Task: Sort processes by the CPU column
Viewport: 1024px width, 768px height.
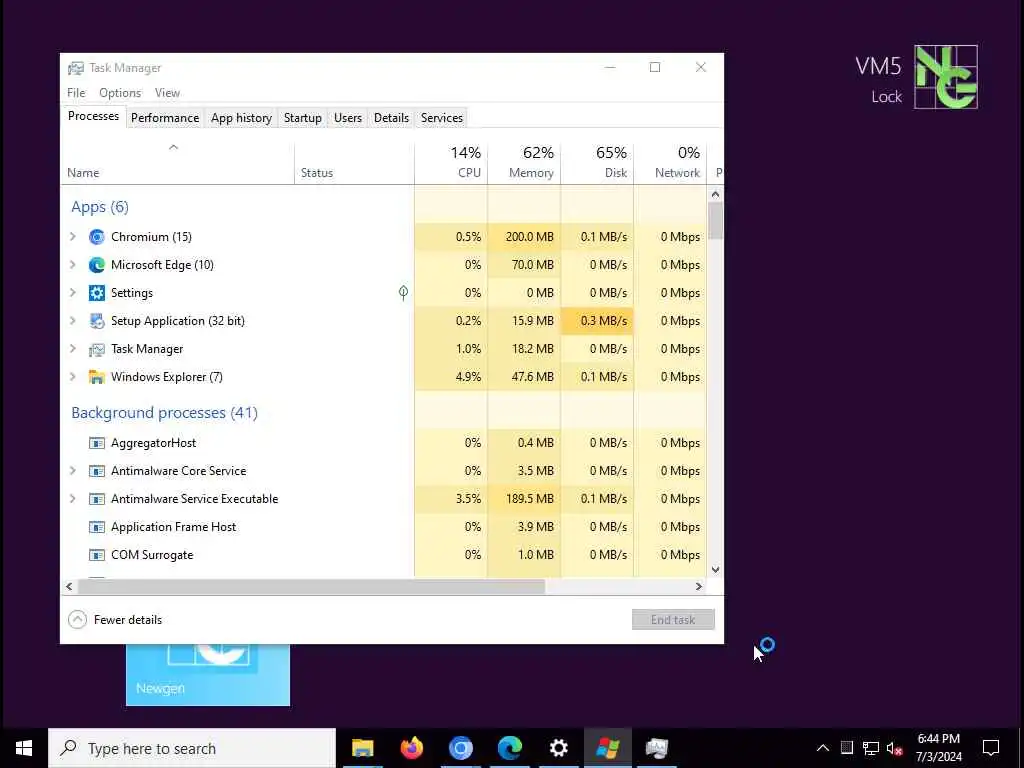Action: [x=451, y=162]
